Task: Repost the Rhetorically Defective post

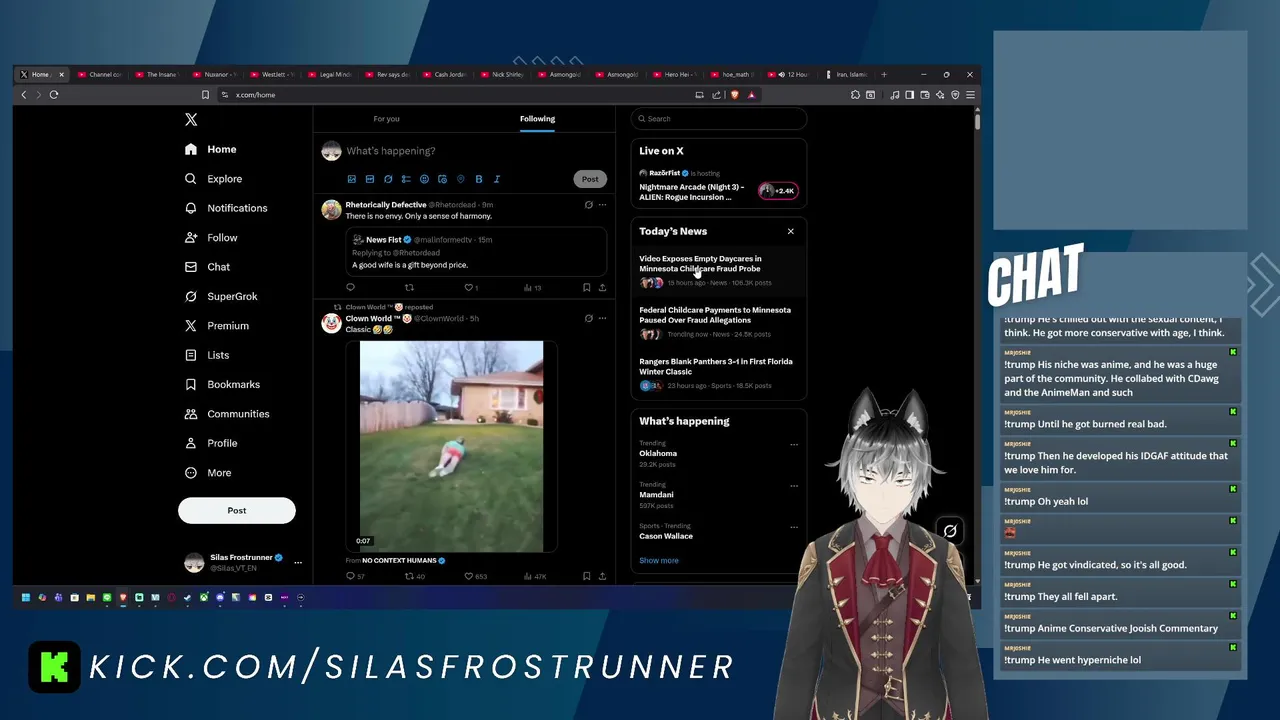Action: pos(409,288)
